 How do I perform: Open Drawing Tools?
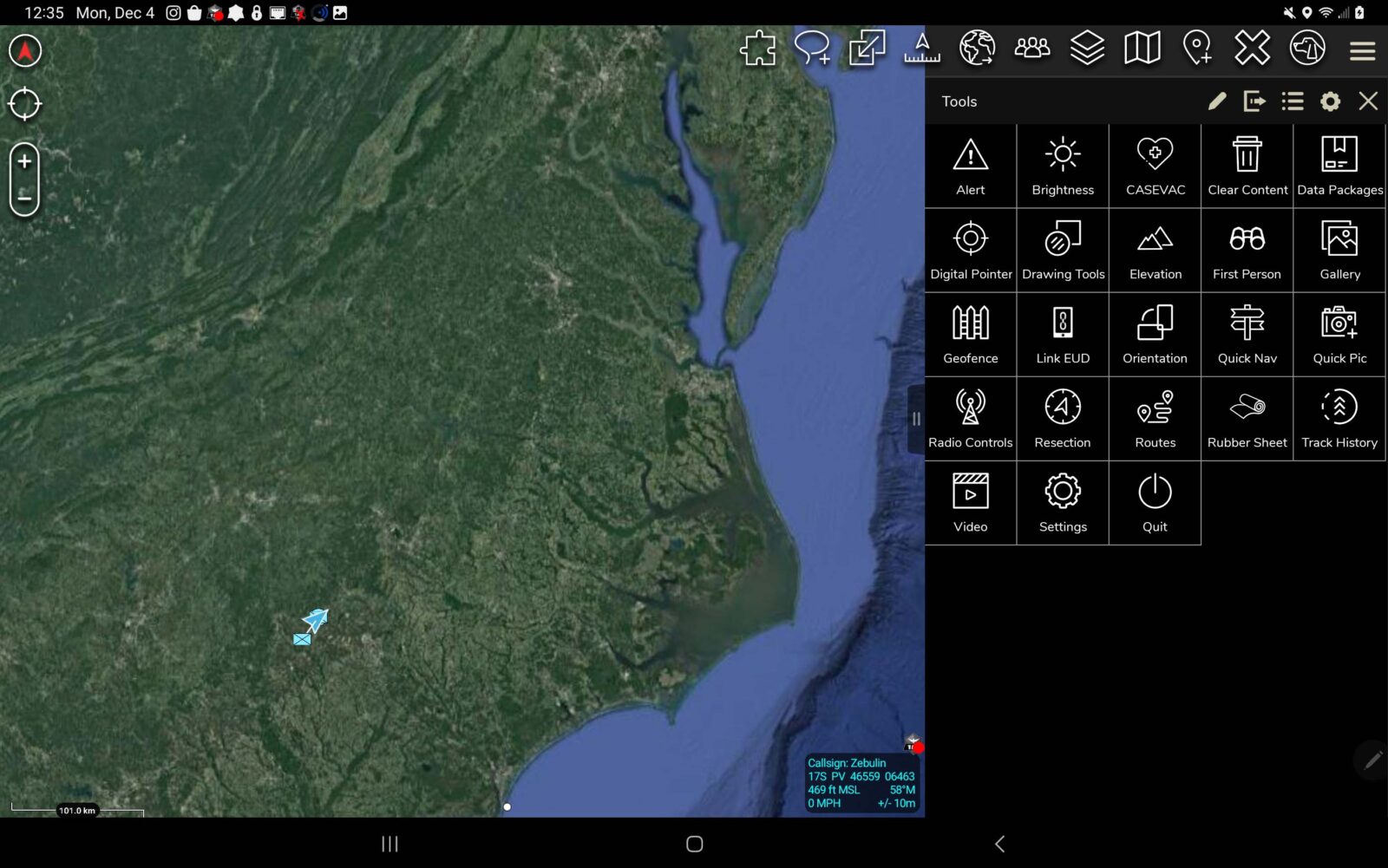point(1063,250)
